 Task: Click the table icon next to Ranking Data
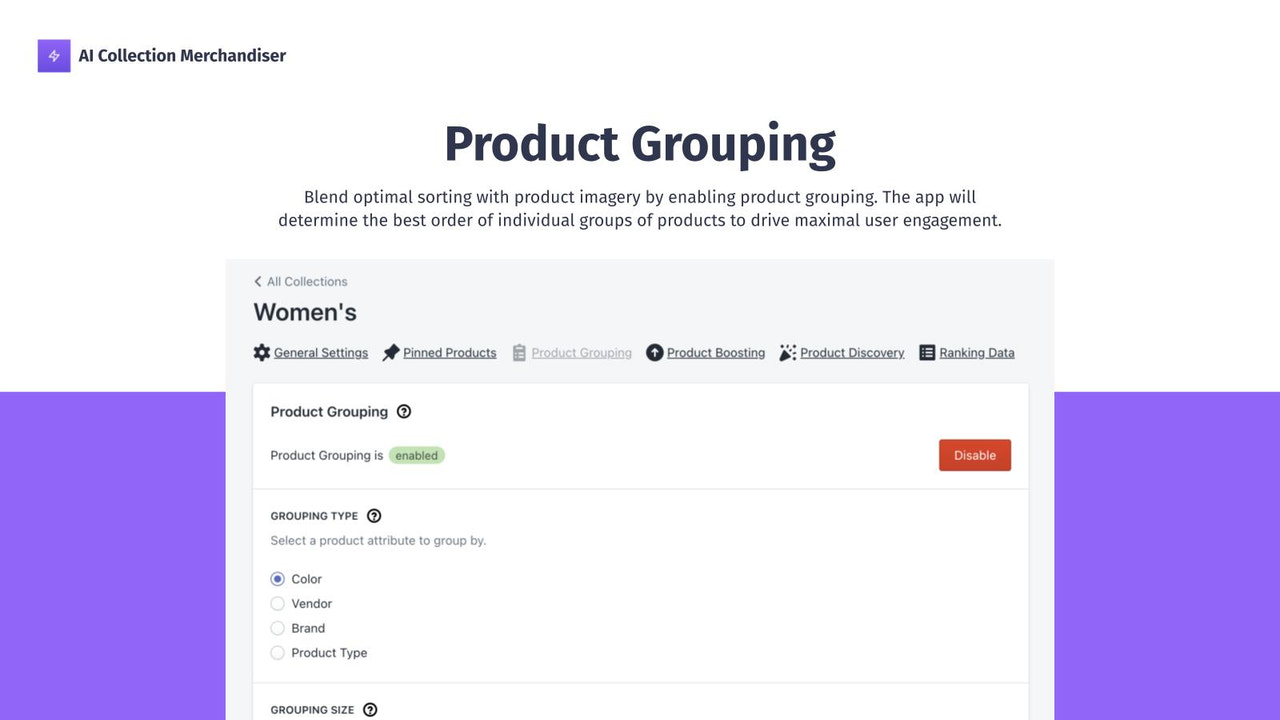(x=925, y=352)
